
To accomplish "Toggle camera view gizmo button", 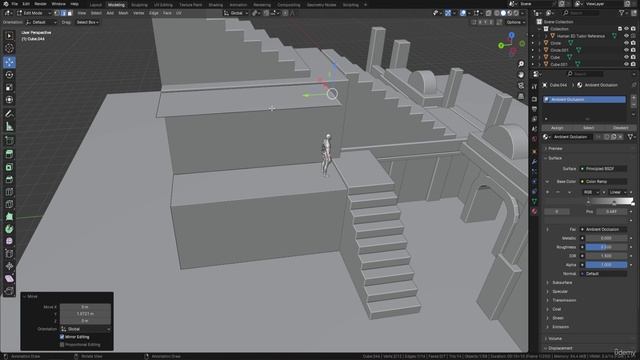I will click(x=521, y=86).
